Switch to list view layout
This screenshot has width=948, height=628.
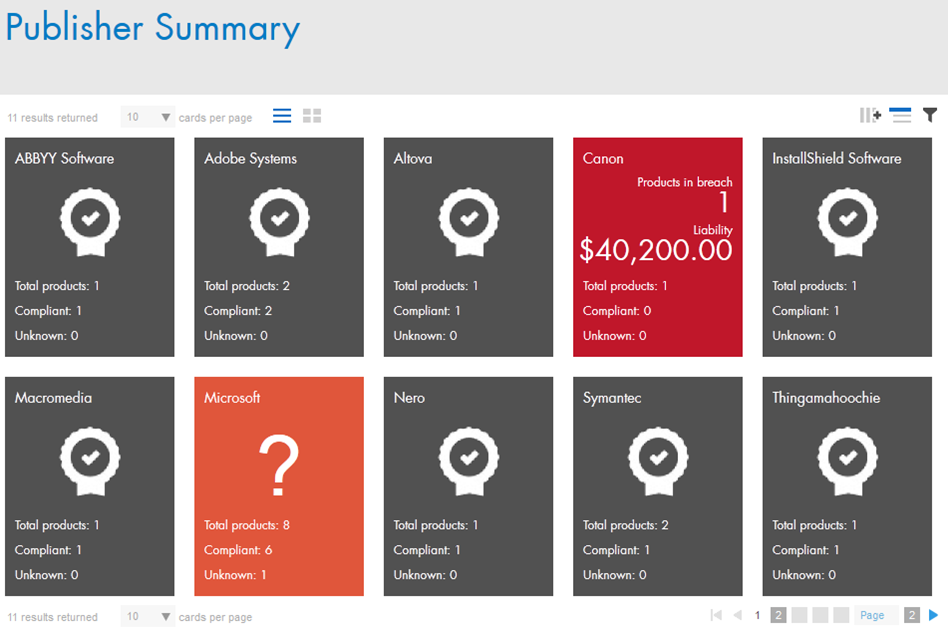click(x=282, y=117)
